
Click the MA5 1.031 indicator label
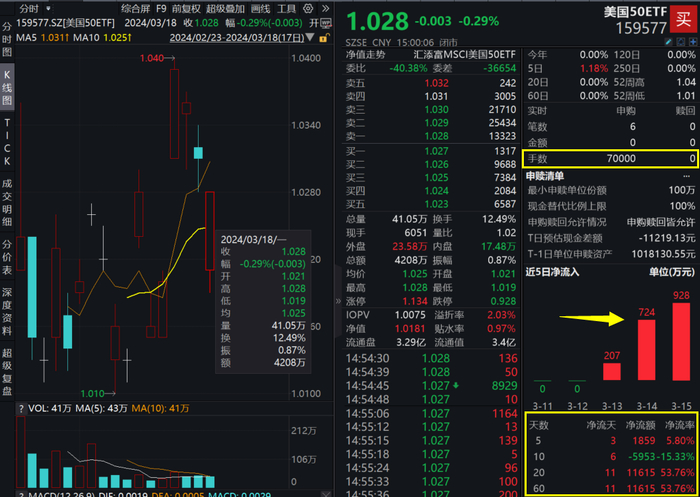42,38
